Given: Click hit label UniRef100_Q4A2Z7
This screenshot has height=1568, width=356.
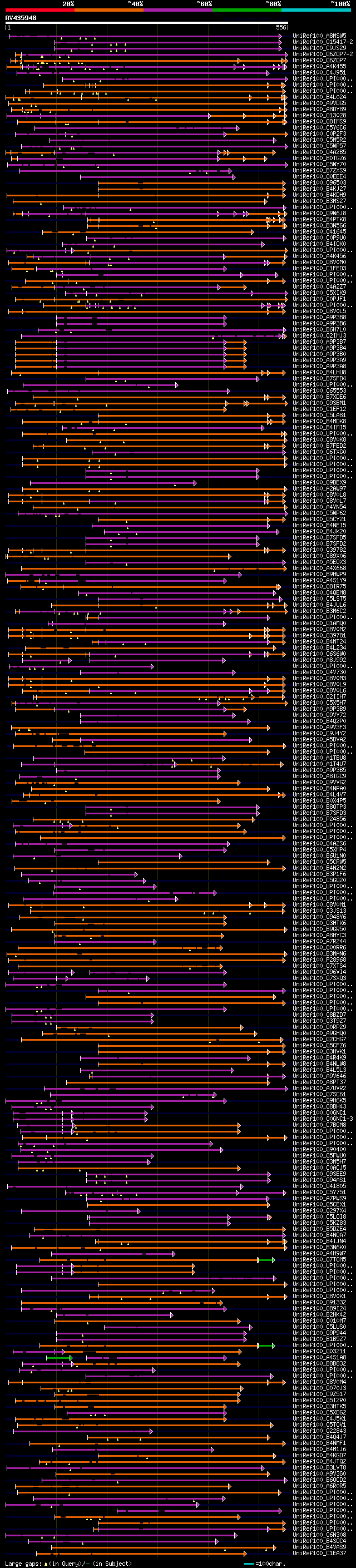Looking at the screenshot, I should click(x=319, y=286).
